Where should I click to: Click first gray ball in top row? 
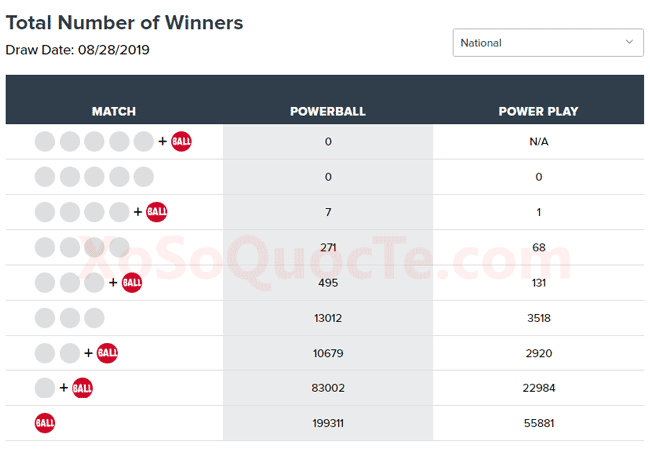coord(45,141)
